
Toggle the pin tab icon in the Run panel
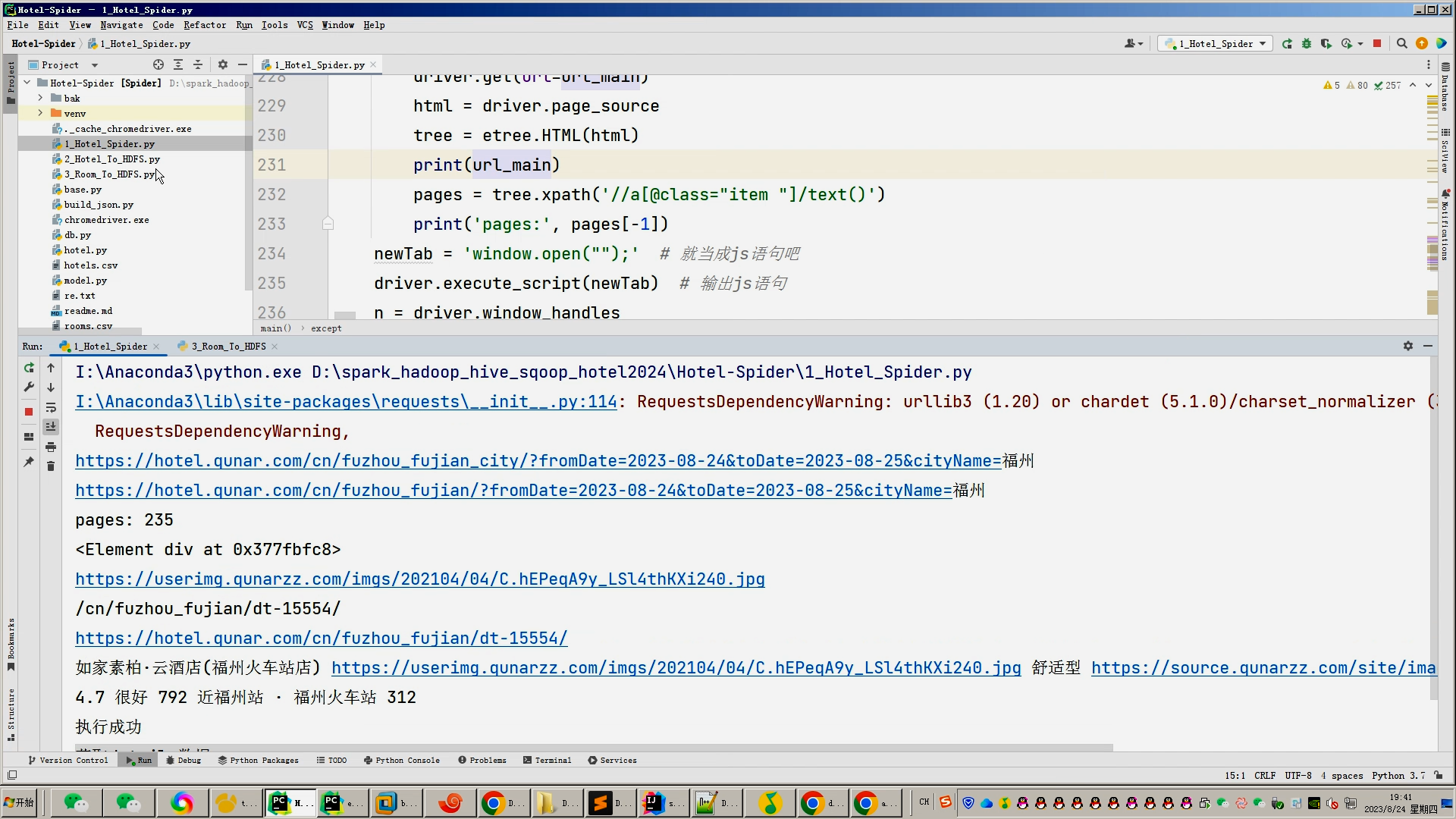[29, 461]
